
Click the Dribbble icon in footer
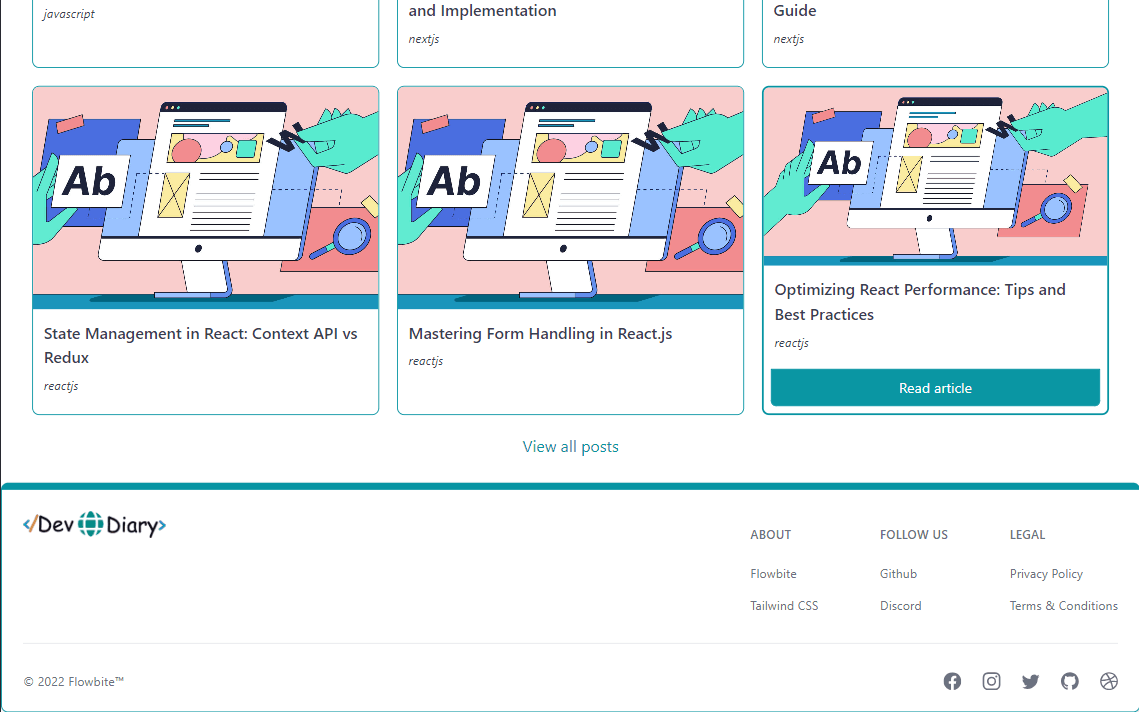pyautogui.click(x=1108, y=681)
